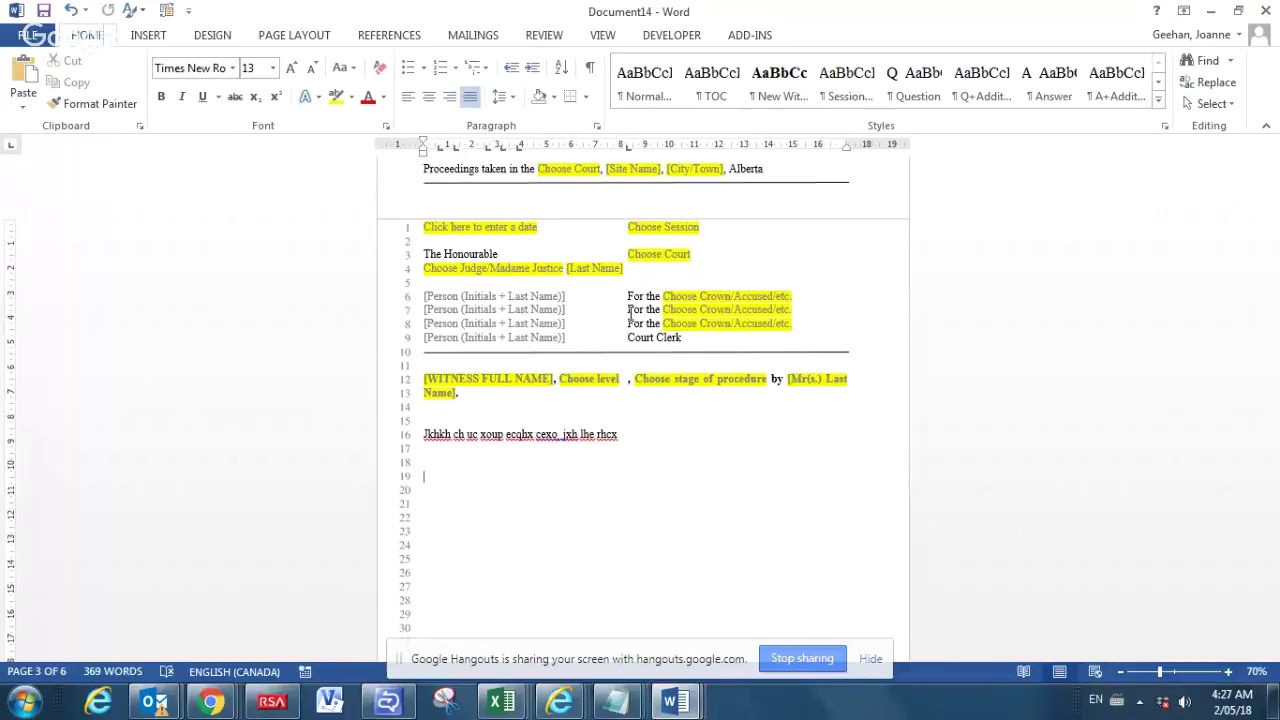Image resolution: width=1280 pixels, height=720 pixels.
Task: Align text to the right
Action: 450,97
